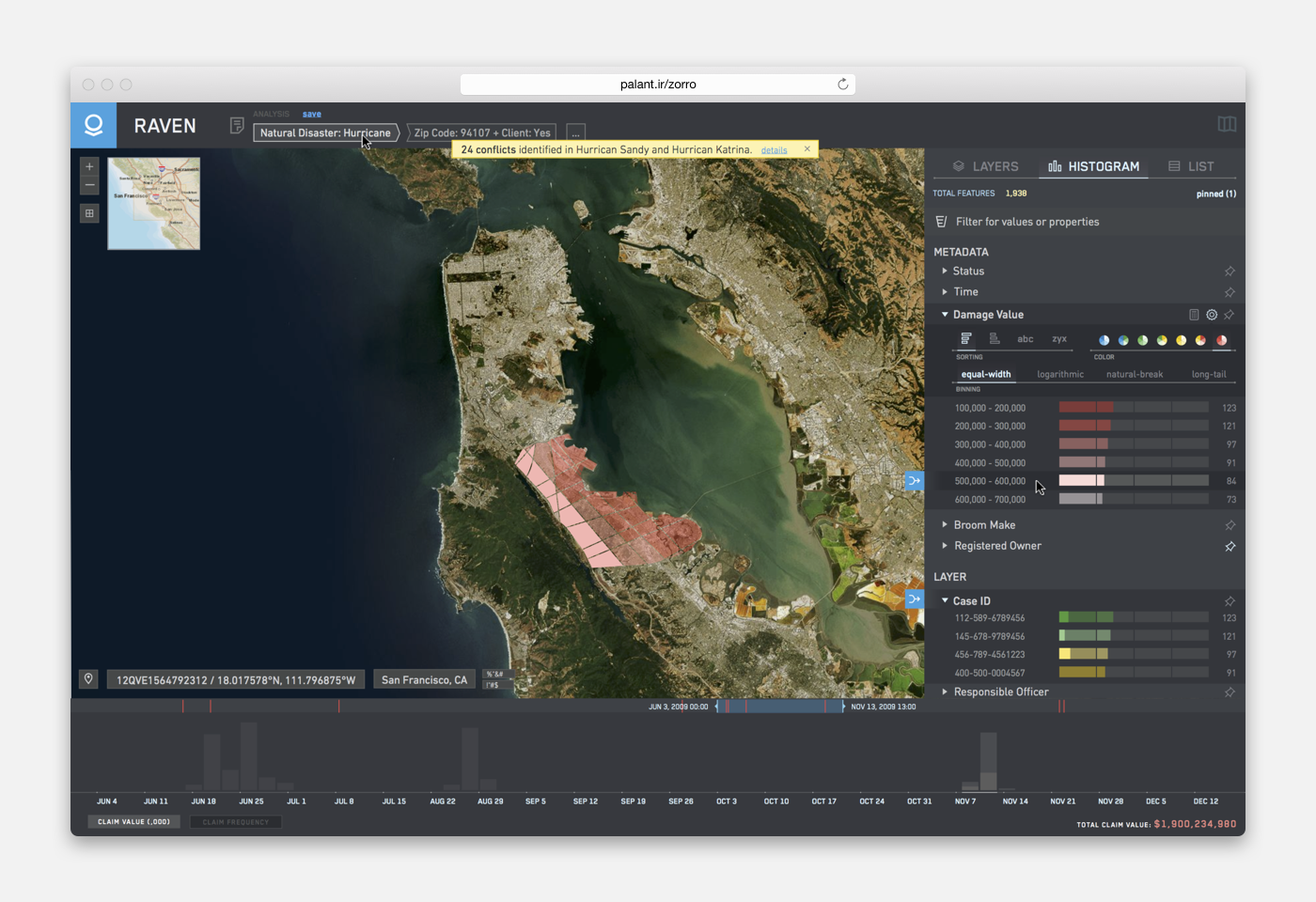Expand the Time section
This screenshot has width=1316, height=902.
pyautogui.click(x=945, y=291)
